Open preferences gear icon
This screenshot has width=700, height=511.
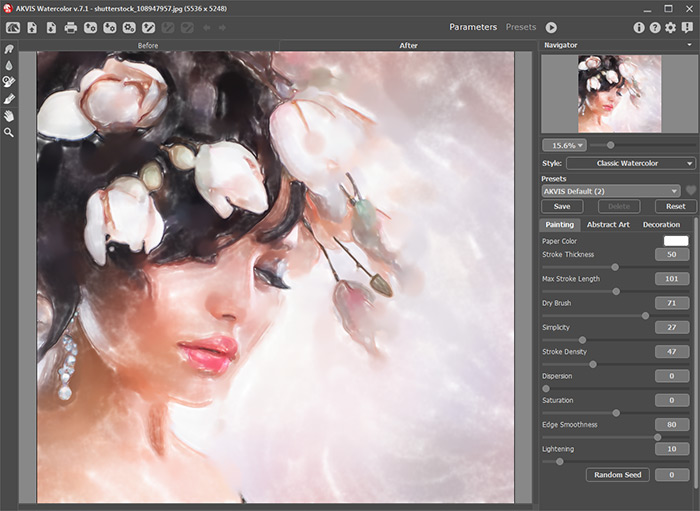tap(671, 28)
